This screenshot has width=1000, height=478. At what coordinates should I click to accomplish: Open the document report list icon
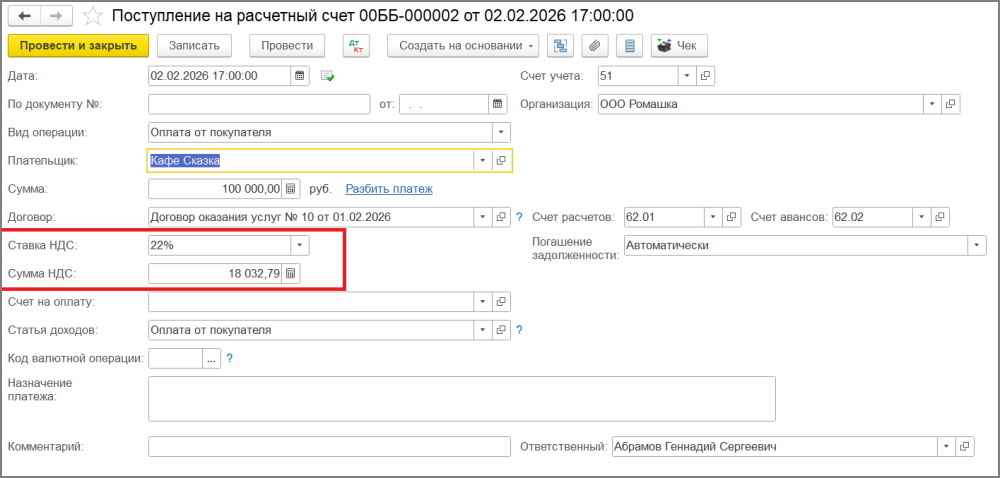coord(629,46)
